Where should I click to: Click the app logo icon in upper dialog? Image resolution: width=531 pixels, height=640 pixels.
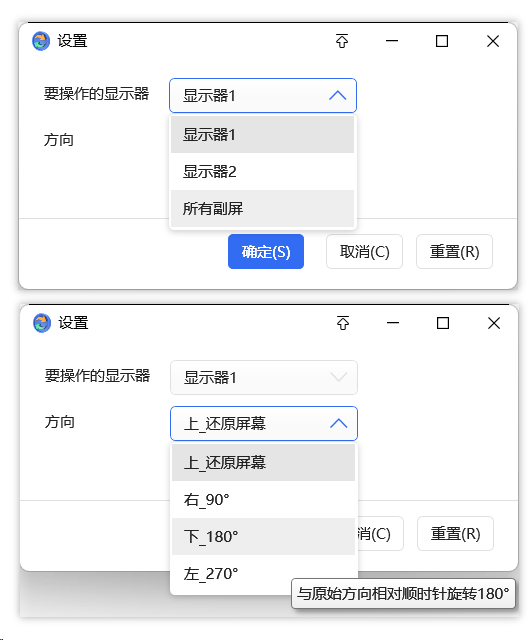[x=41, y=41]
